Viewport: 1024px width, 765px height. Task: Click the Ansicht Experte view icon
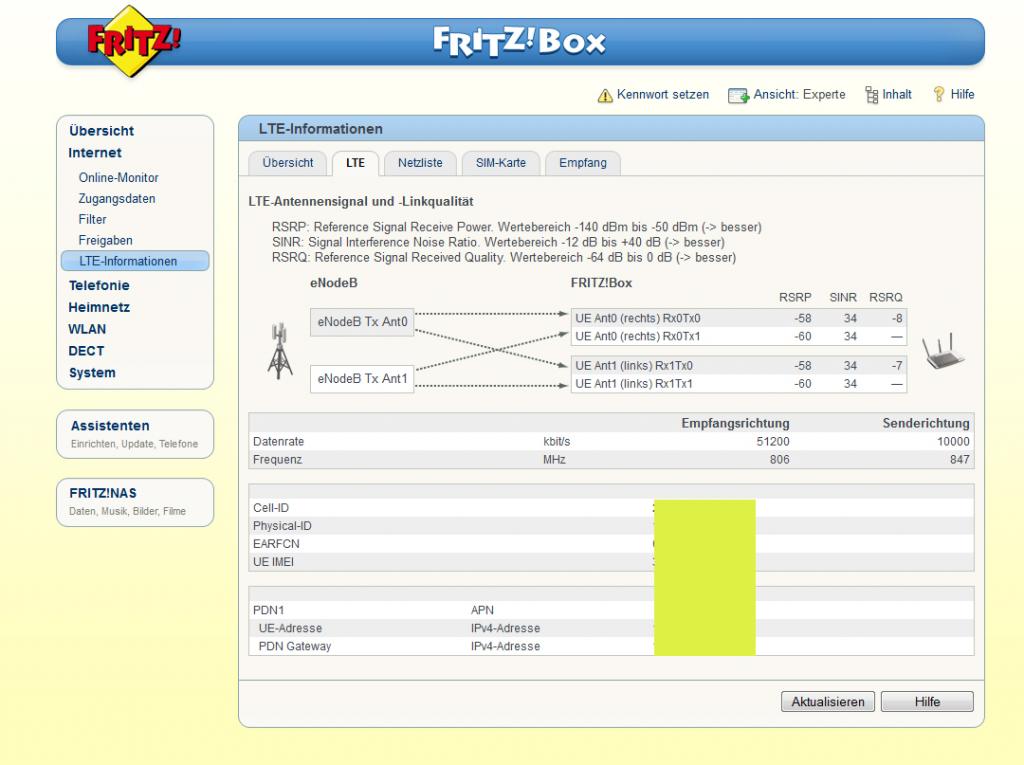(738, 95)
